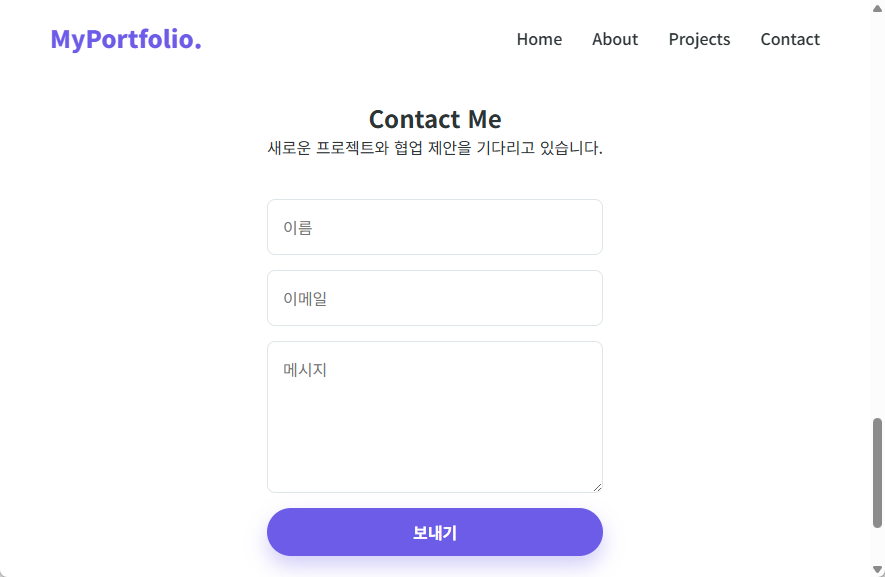
Task: Click the 이름 placeholder text
Action: click(297, 226)
